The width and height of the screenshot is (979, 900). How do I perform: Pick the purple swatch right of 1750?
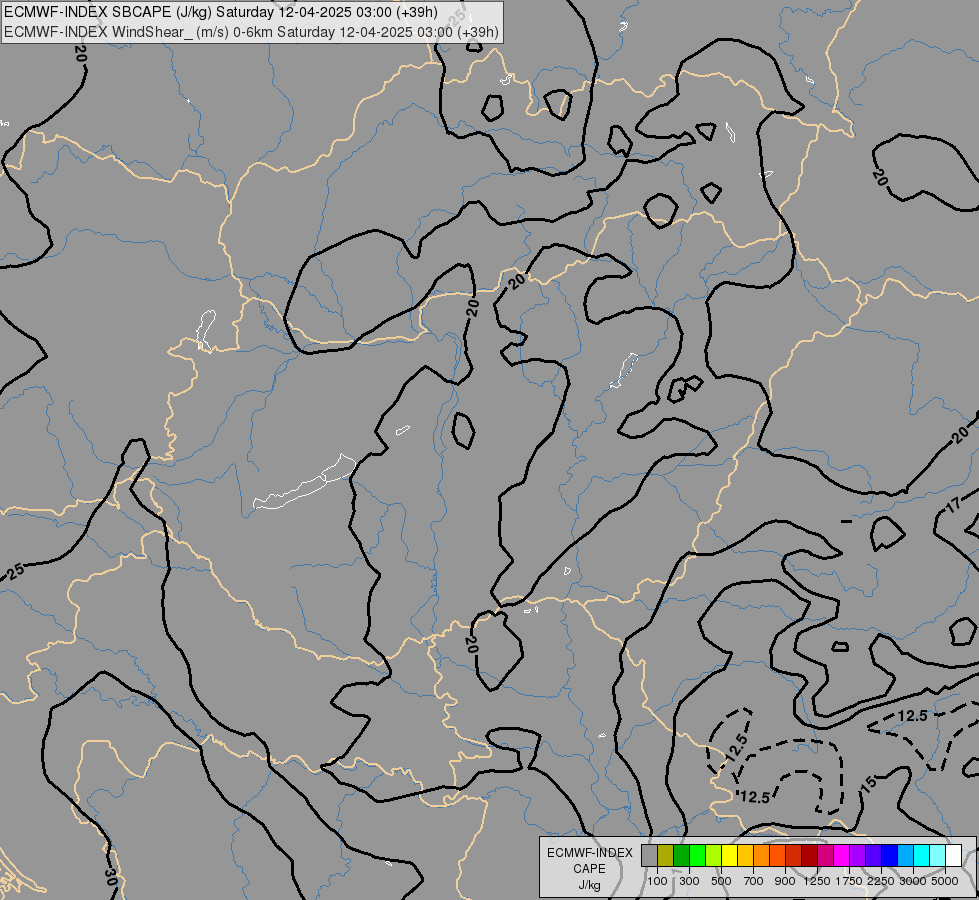click(857, 855)
